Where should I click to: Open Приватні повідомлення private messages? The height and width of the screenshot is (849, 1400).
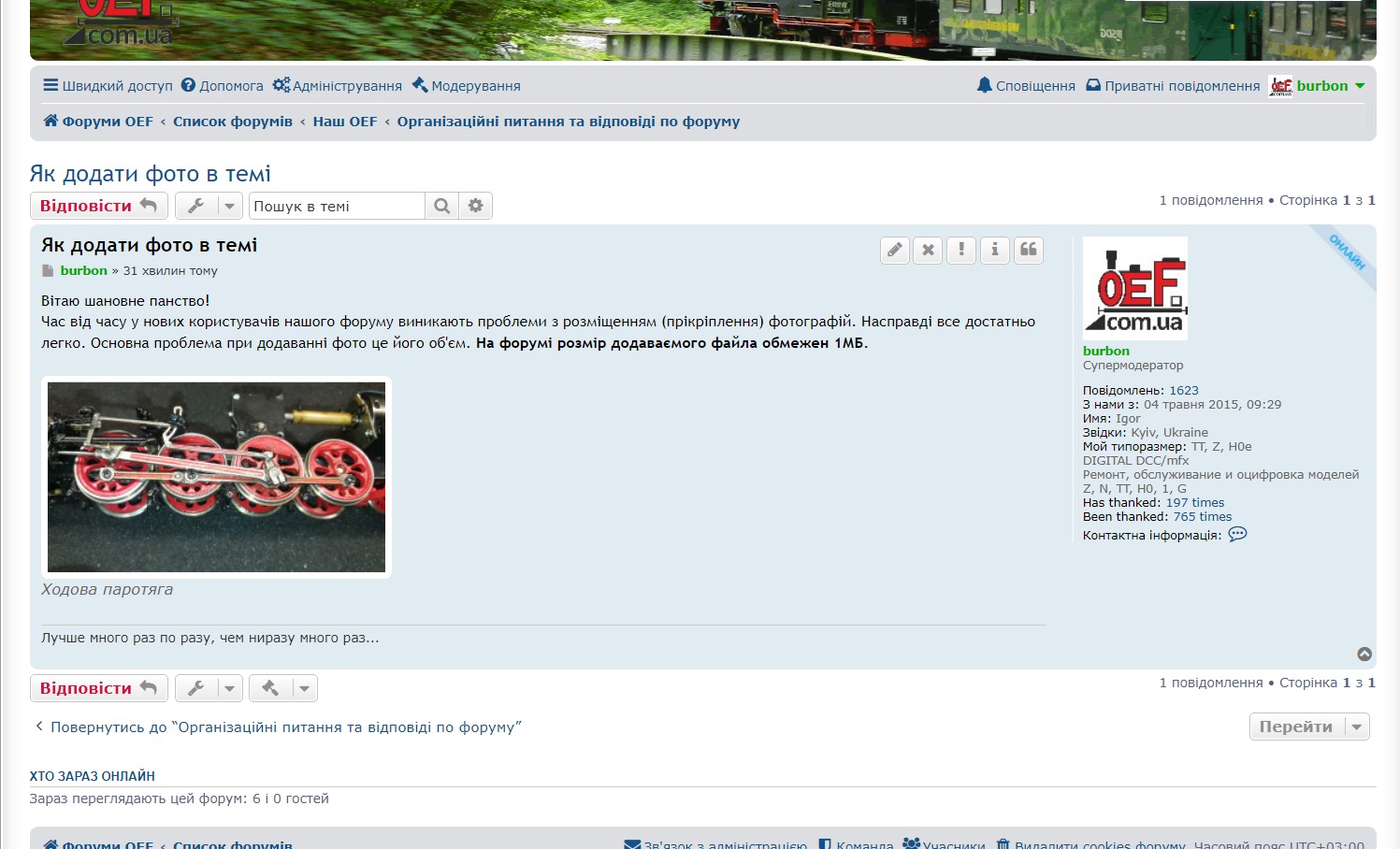(1173, 86)
